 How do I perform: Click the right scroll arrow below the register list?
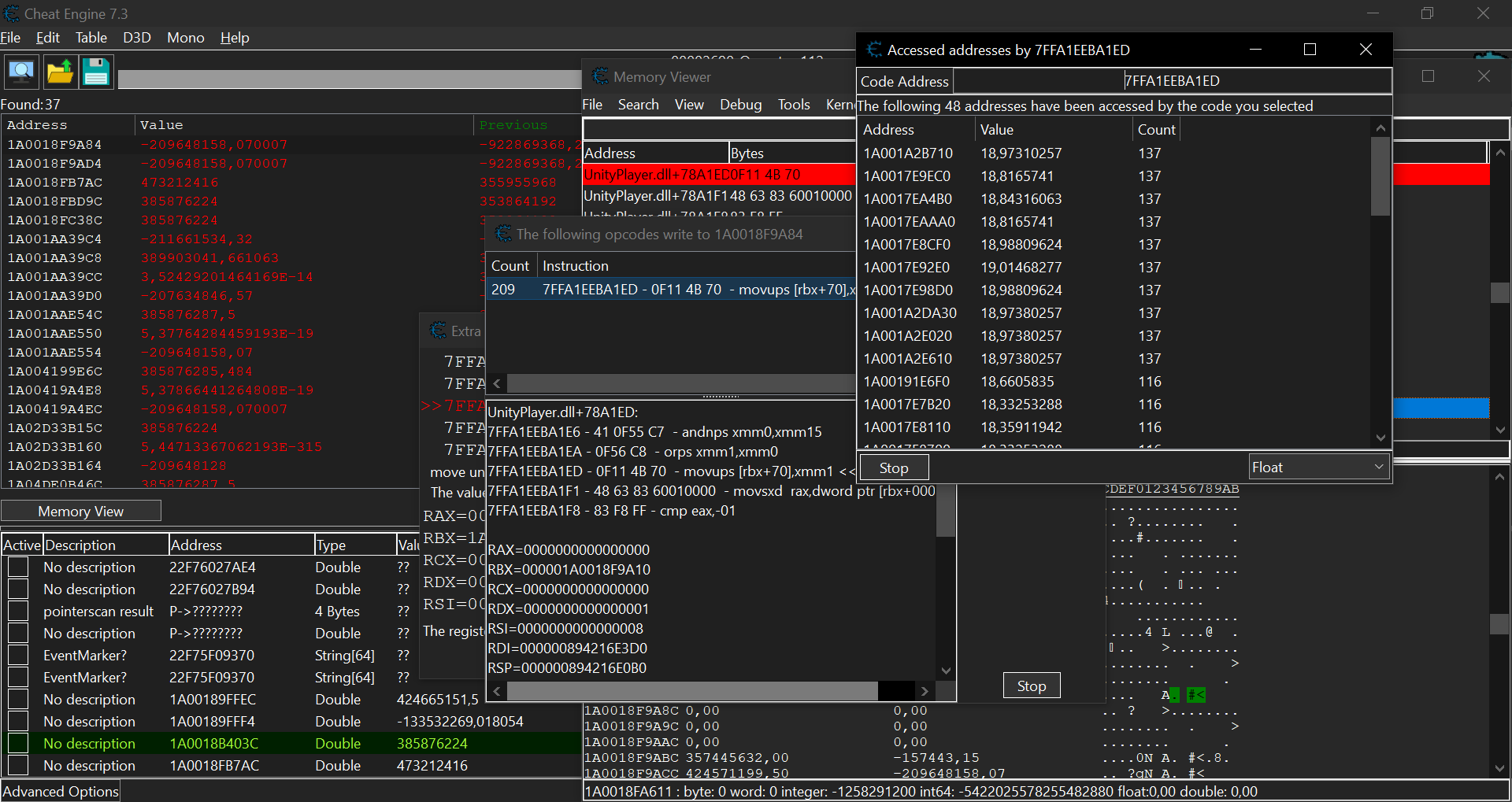925,691
